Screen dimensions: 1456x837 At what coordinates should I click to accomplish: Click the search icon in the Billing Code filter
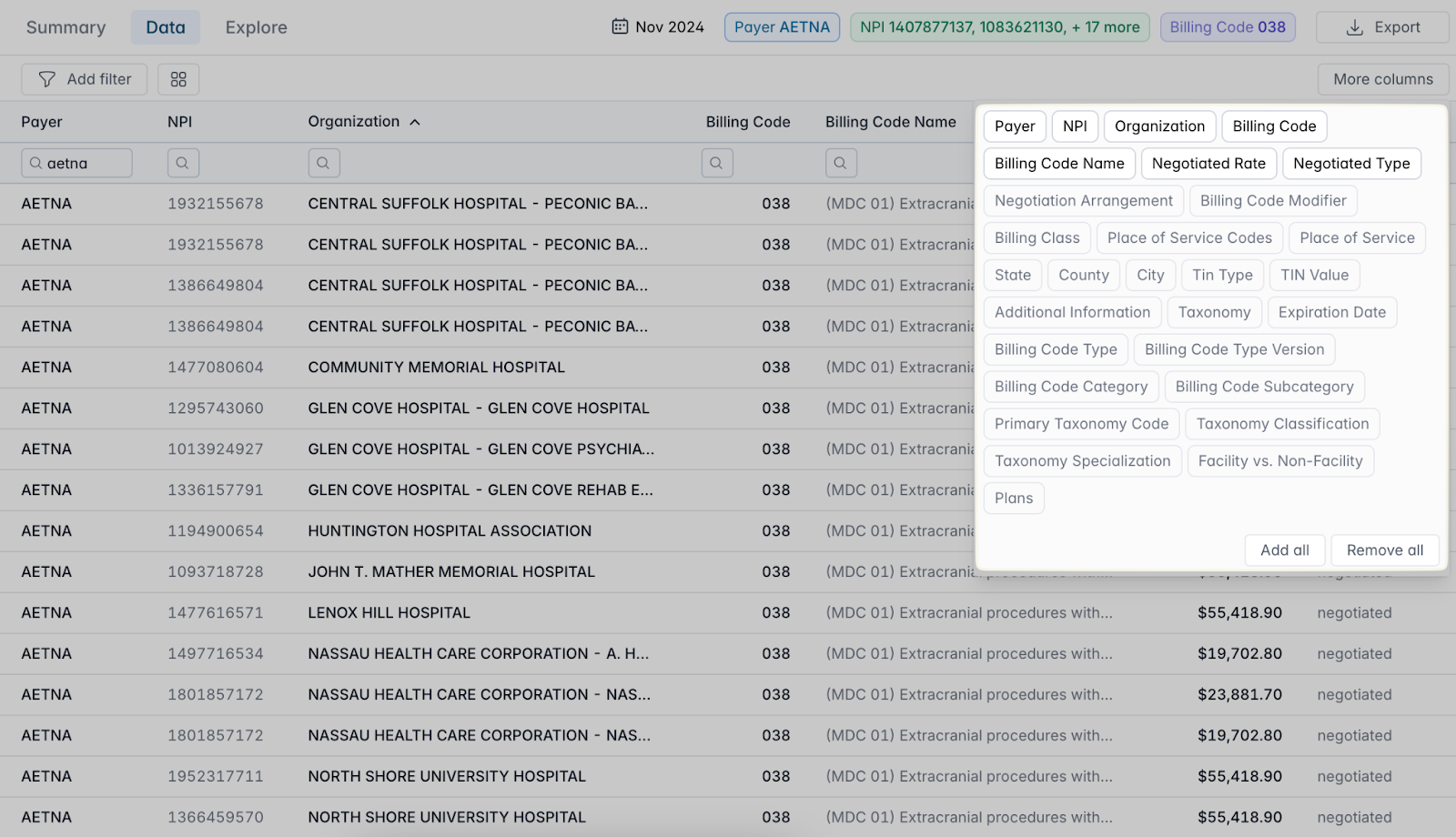[x=716, y=162]
